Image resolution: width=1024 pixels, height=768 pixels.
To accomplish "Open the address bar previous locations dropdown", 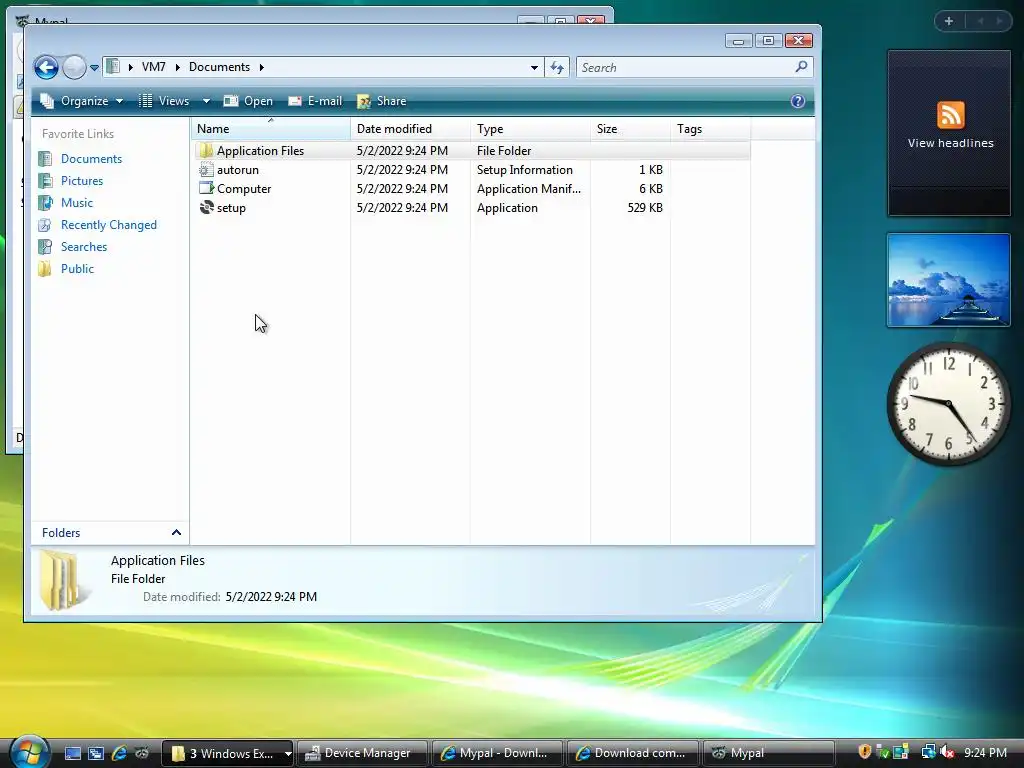I will 534,67.
